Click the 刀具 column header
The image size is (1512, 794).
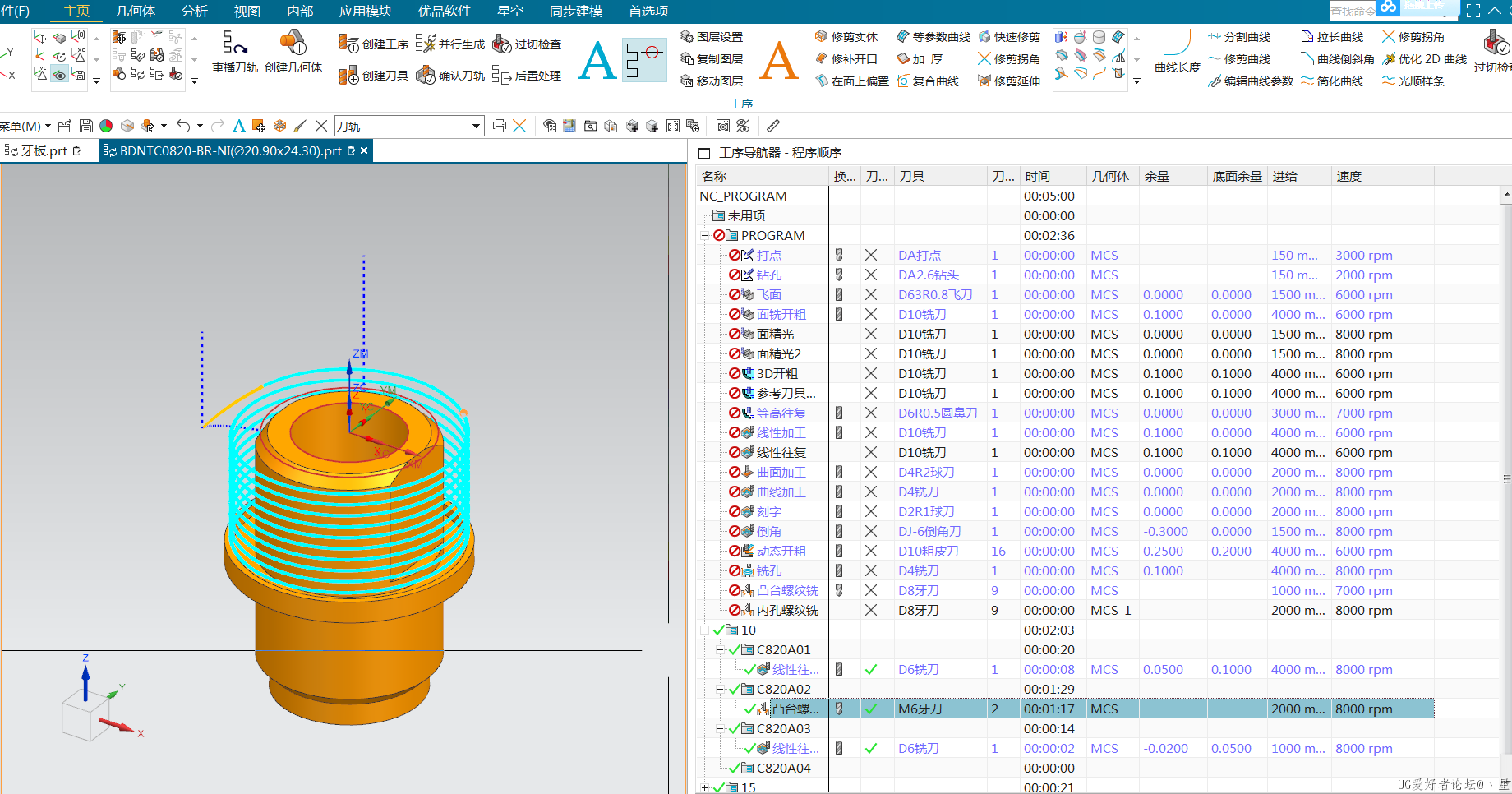click(x=940, y=177)
